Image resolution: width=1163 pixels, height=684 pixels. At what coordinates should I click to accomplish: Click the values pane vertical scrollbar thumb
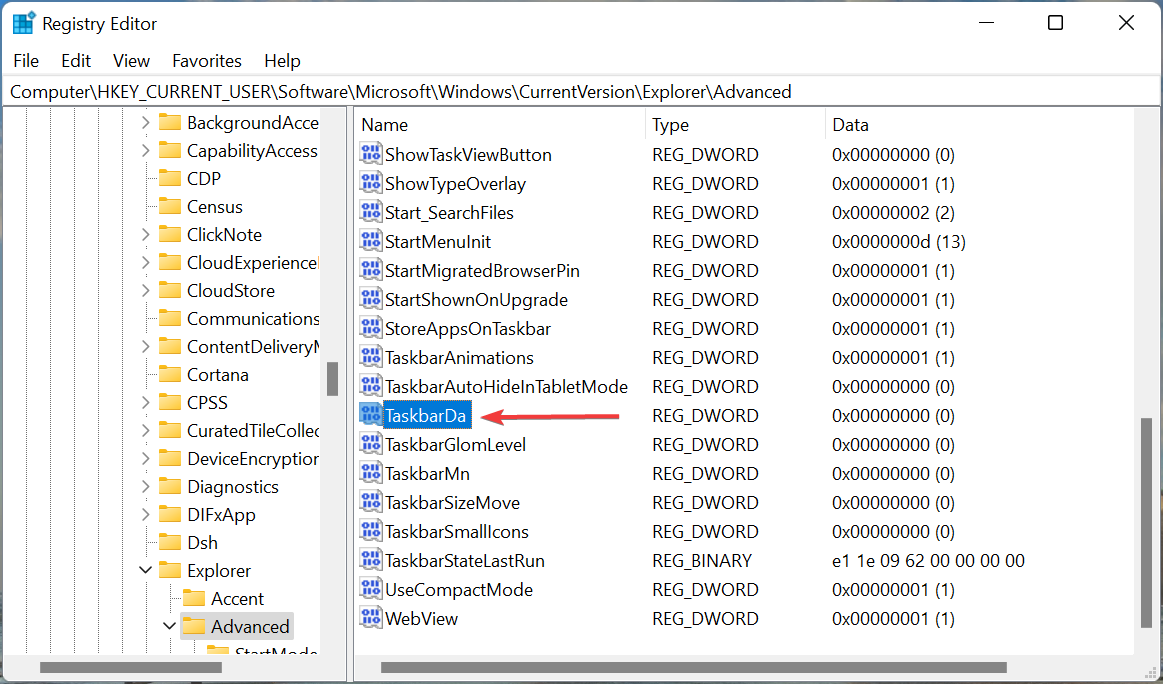click(1147, 523)
